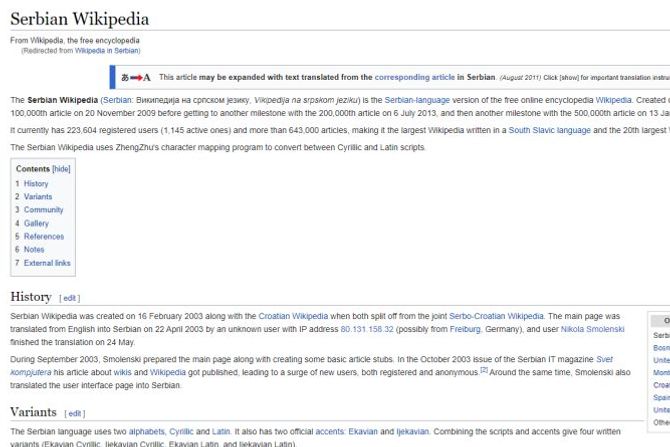Edit the Variants section
Viewport: 670px width, 447px height.
tap(75, 414)
